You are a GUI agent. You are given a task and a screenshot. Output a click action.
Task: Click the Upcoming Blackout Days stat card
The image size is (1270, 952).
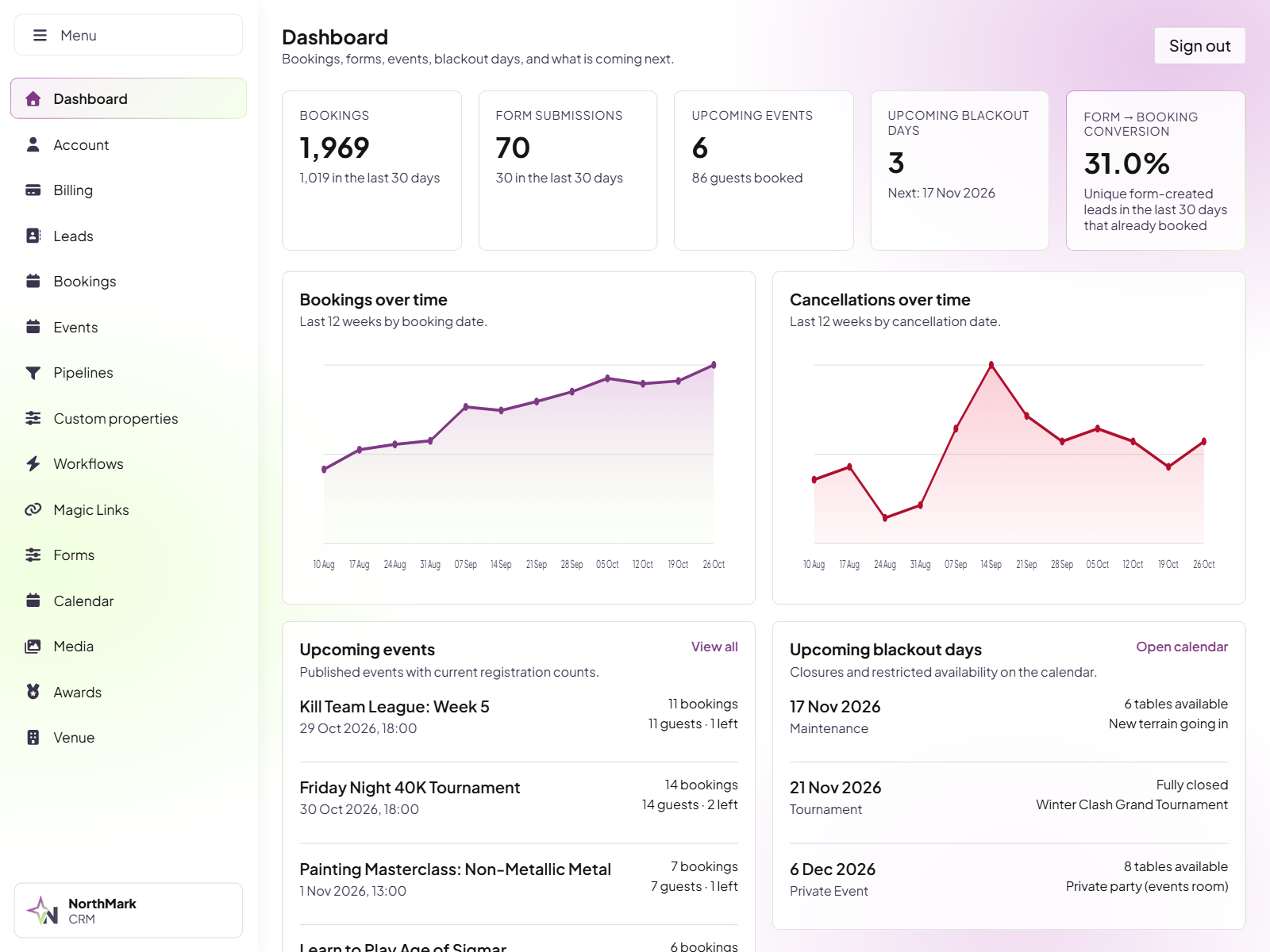click(960, 171)
